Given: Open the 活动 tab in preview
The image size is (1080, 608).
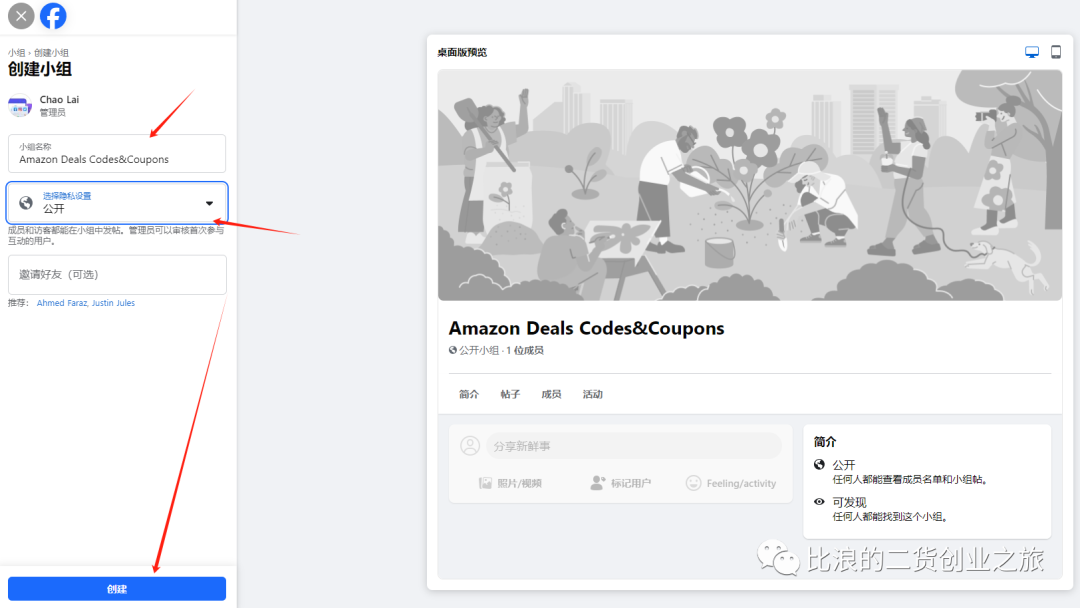Looking at the screenshot, I should 592,394.
